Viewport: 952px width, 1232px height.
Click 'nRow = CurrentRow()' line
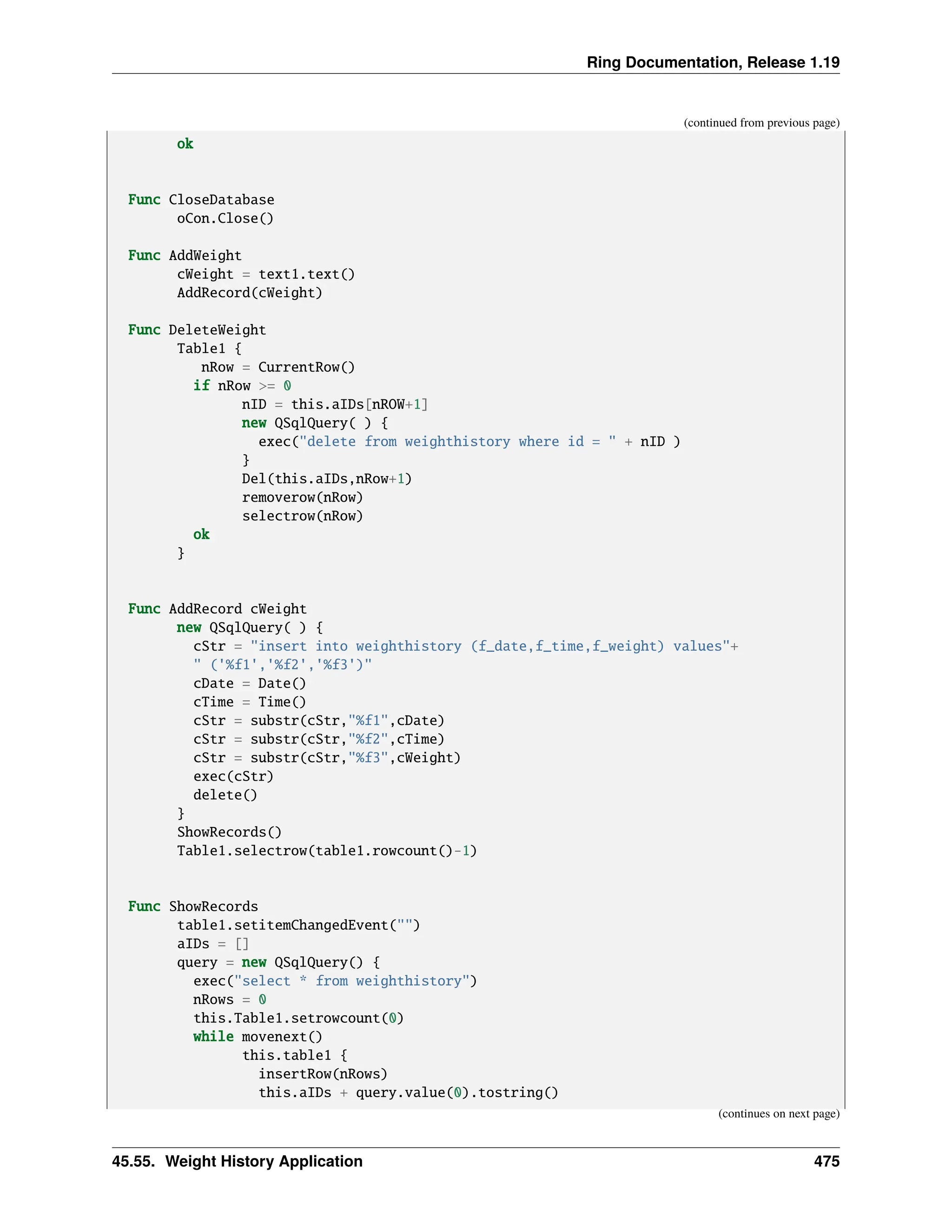[278, 367]
